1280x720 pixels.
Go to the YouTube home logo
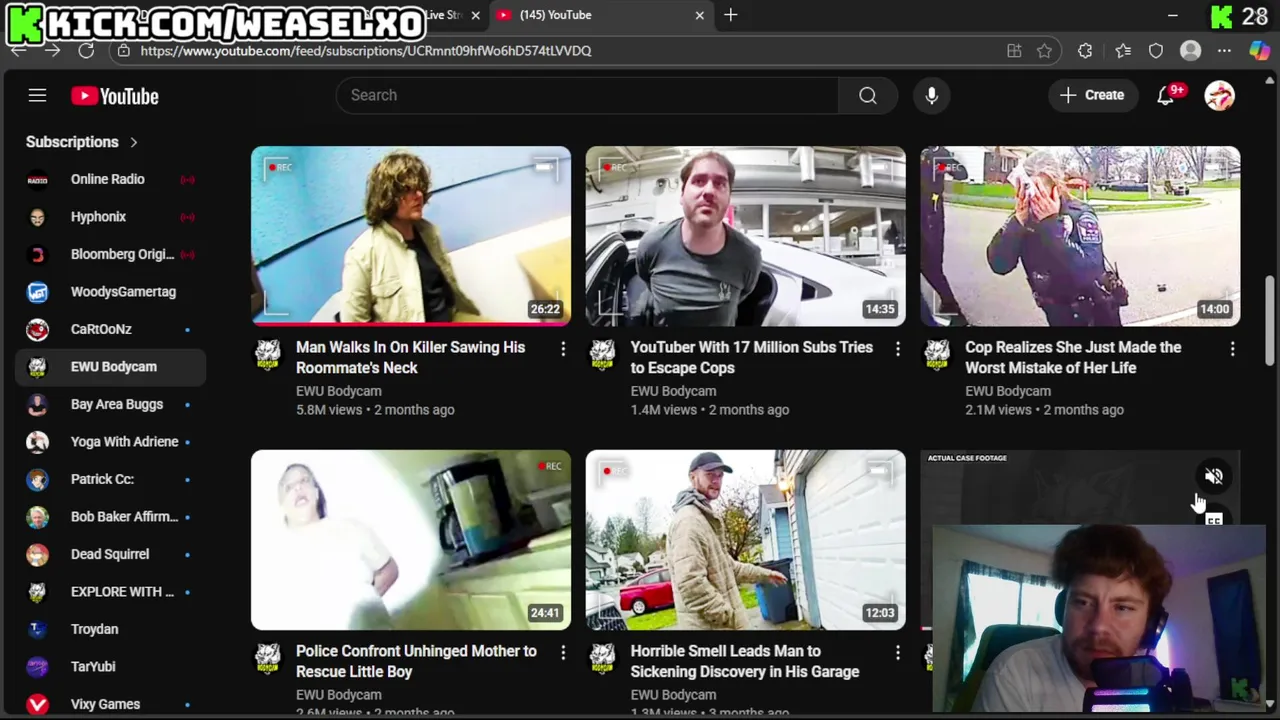[x=115, y=96]
